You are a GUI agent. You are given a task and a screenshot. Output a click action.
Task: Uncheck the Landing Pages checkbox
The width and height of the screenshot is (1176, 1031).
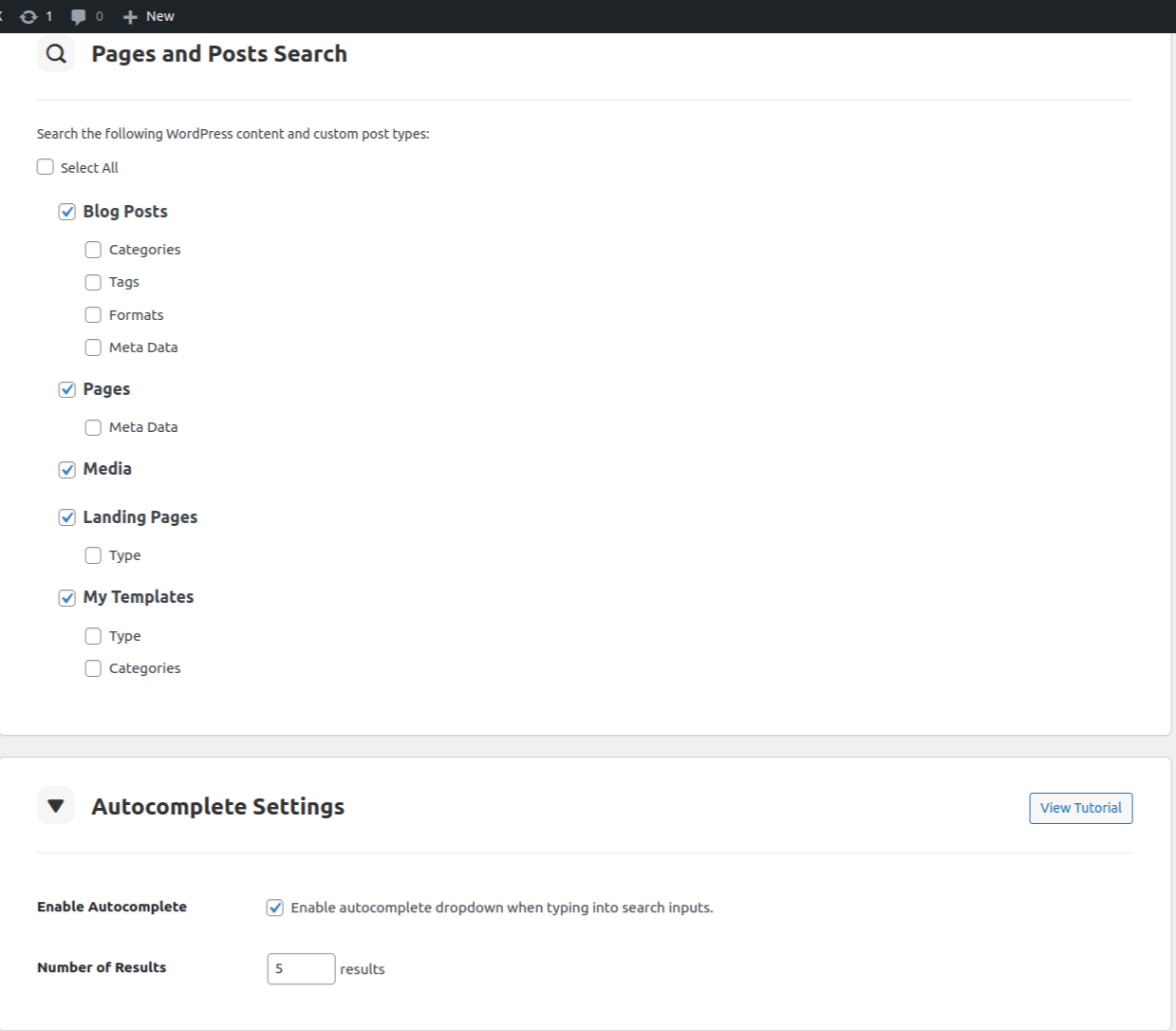click(x=67, y=517)
